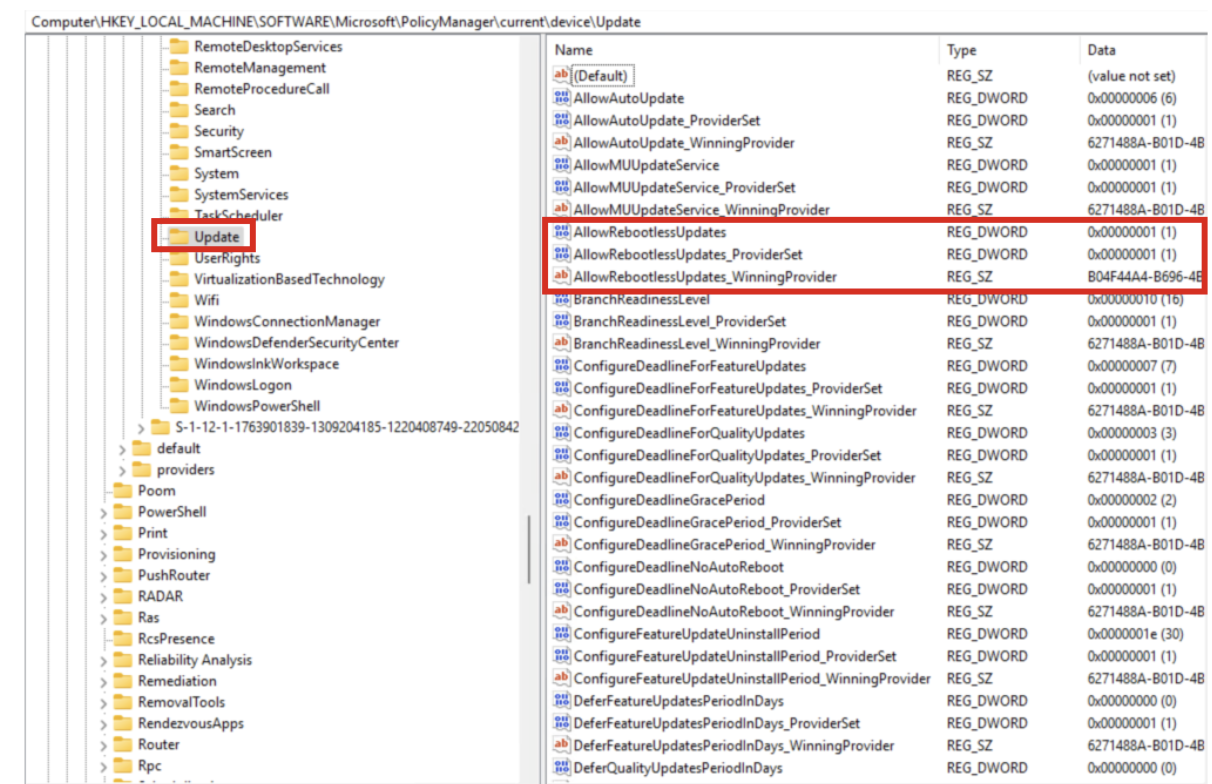
Task: Select the WindowsDefenderSecurityCenter key
Action: pyautogui.click(x=296, y=342)
